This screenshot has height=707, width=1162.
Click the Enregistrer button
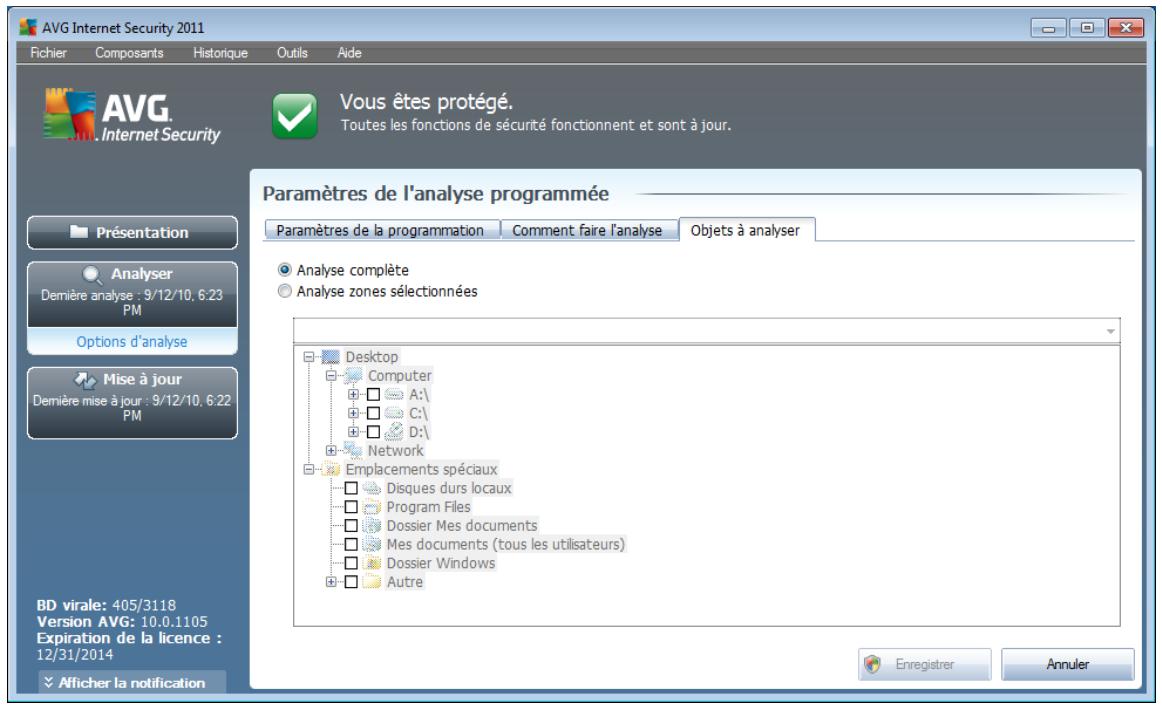point(925,665)
